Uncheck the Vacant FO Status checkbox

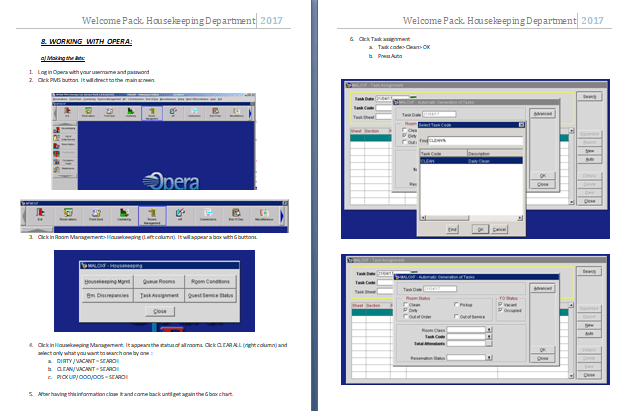click(499, 304)
